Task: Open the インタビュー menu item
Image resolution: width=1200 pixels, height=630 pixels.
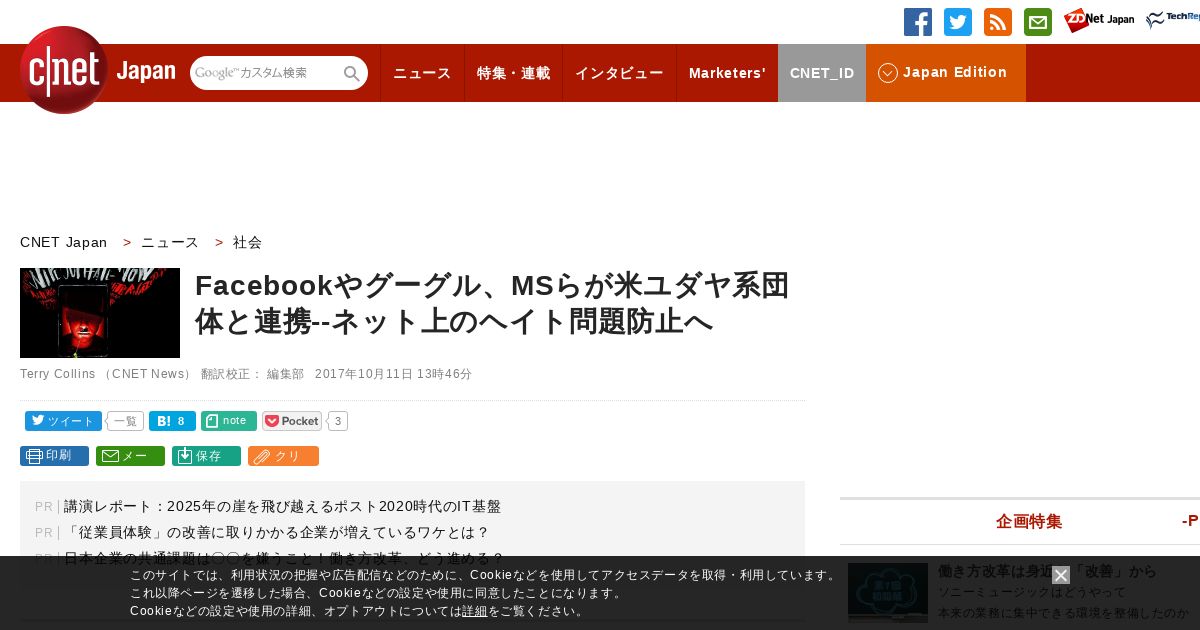Action: pyautogui.click(x=619, y=73)
